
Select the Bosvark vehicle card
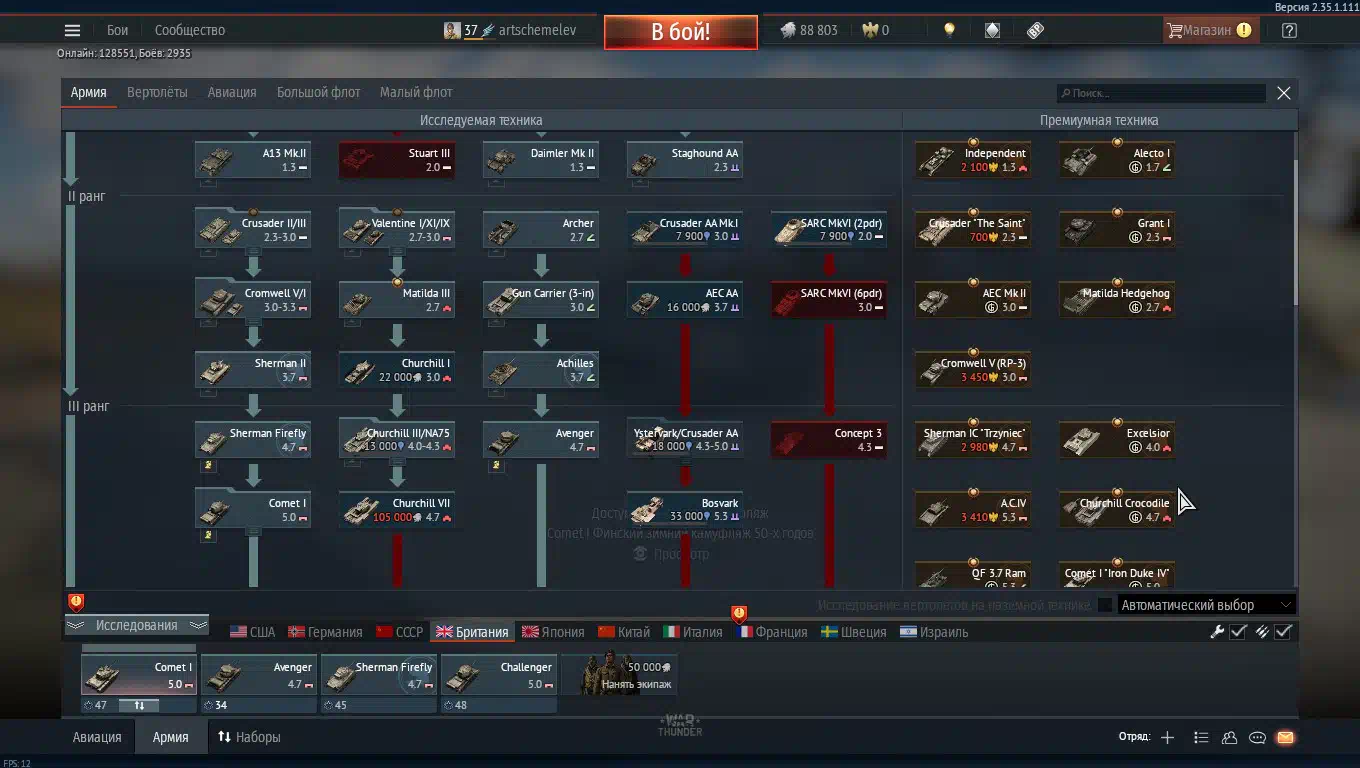click(685, 509)
